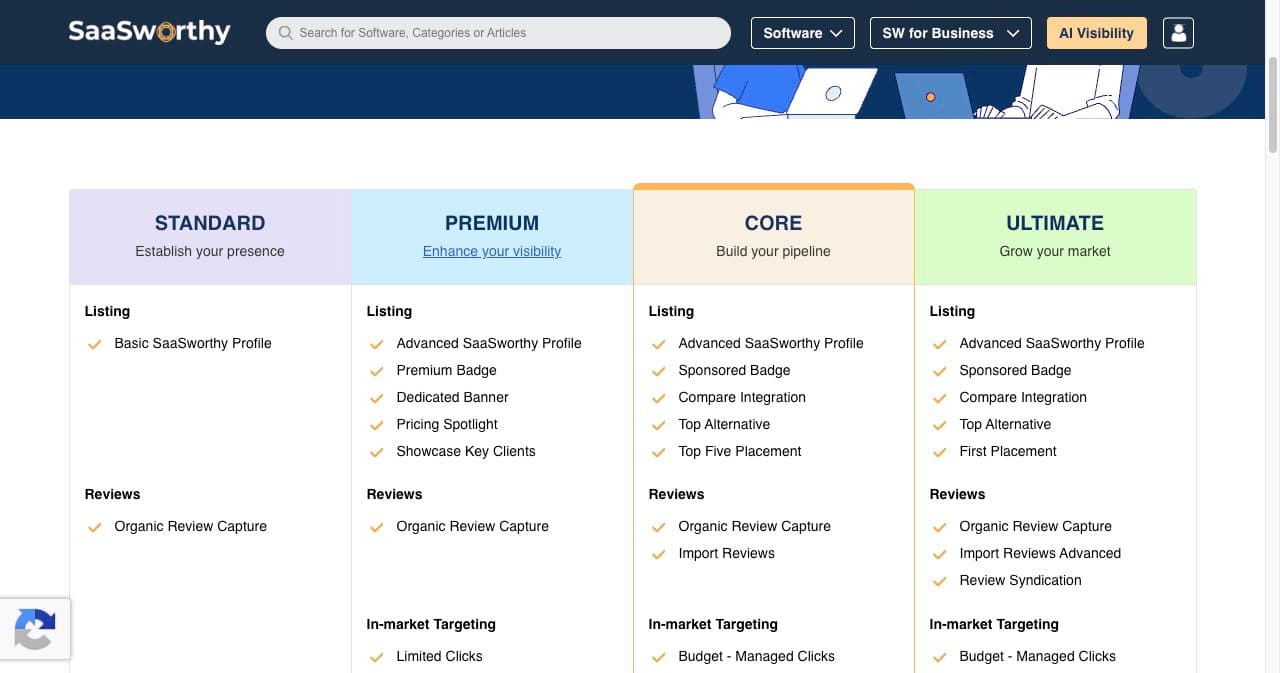1280x673 pixels.
Task: Click checkmark beside Import Reviews in Core
Action: pyautogui.click(x=659, y=554)
